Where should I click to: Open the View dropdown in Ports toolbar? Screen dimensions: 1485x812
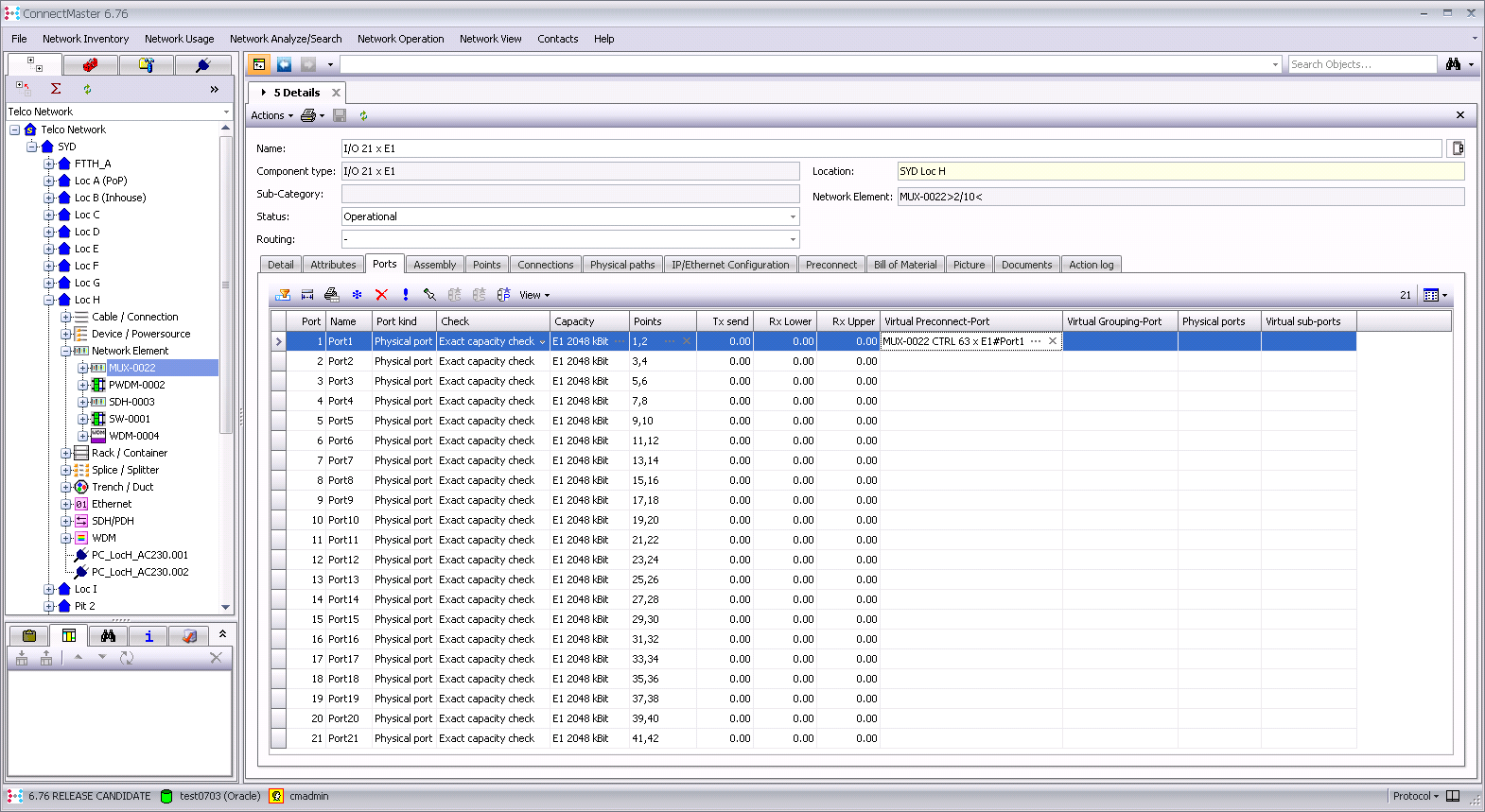click(534, 295)
